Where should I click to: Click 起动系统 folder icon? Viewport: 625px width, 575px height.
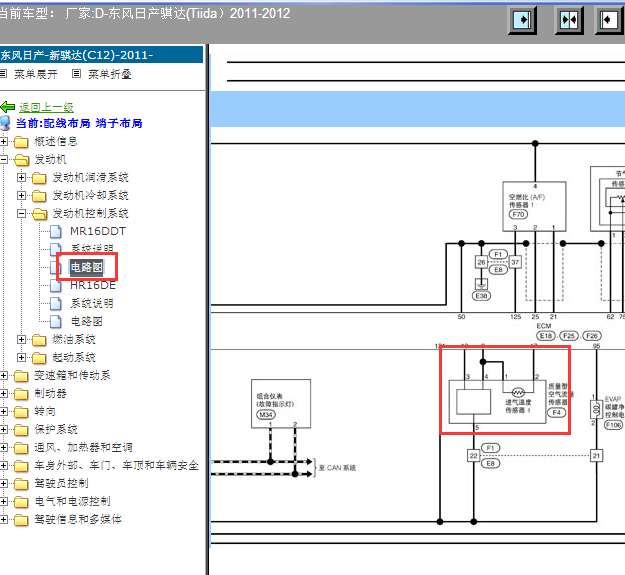click(39, 358)
